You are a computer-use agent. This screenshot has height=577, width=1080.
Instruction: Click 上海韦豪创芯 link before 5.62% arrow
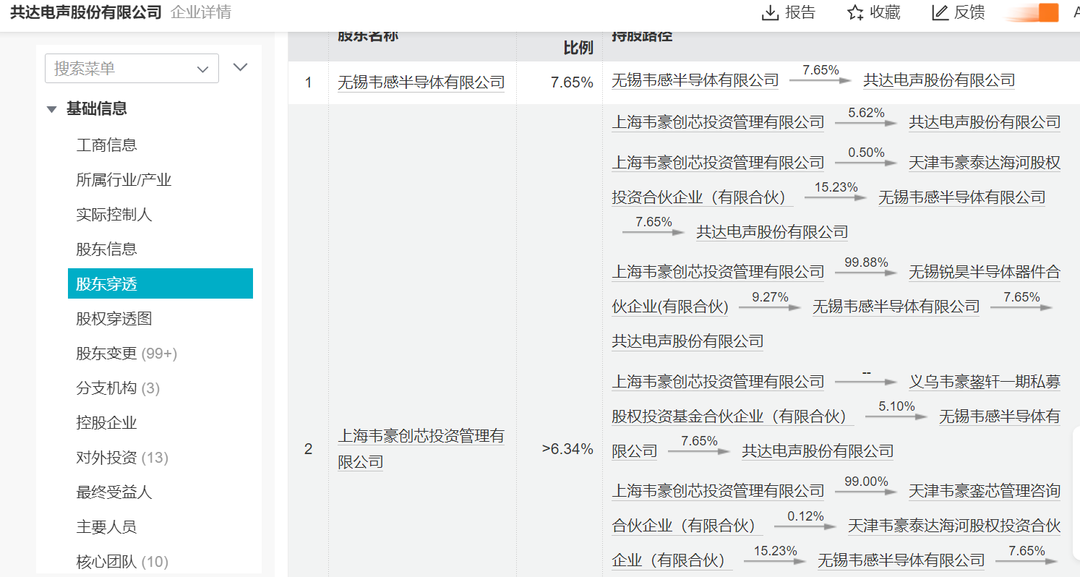pyautogui.click(x=718, y=122)
